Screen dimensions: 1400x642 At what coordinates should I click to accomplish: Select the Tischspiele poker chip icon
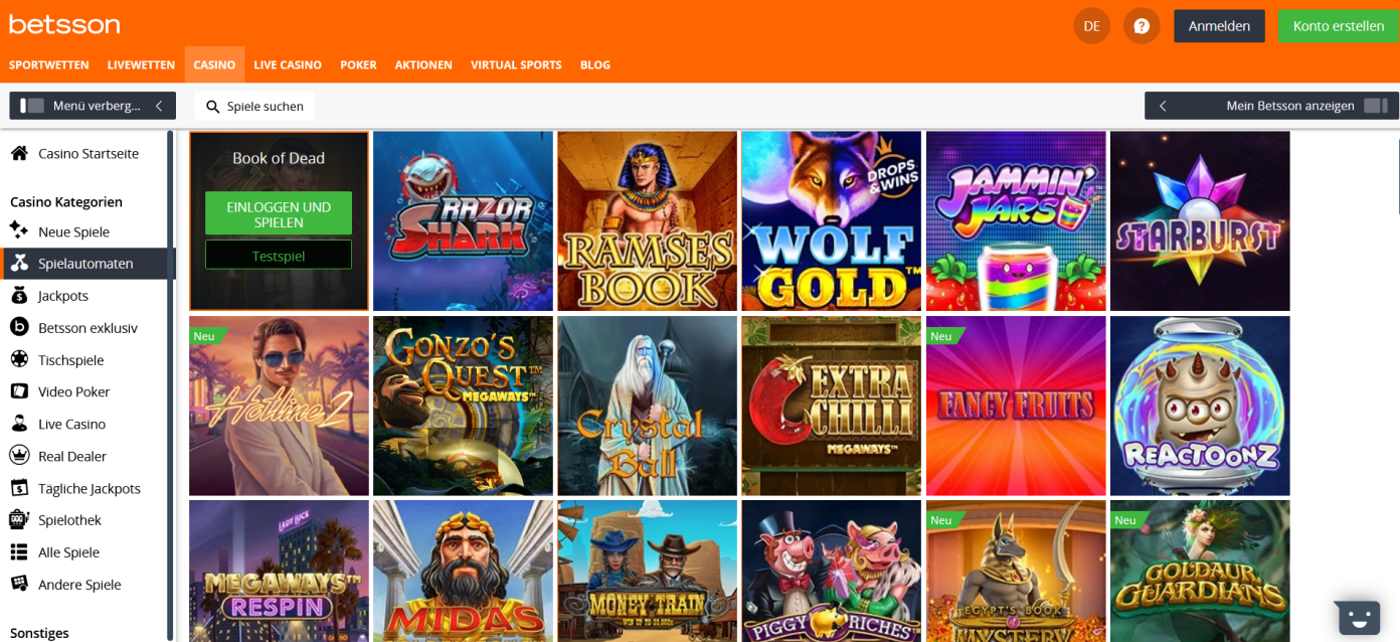click(18, 359)
